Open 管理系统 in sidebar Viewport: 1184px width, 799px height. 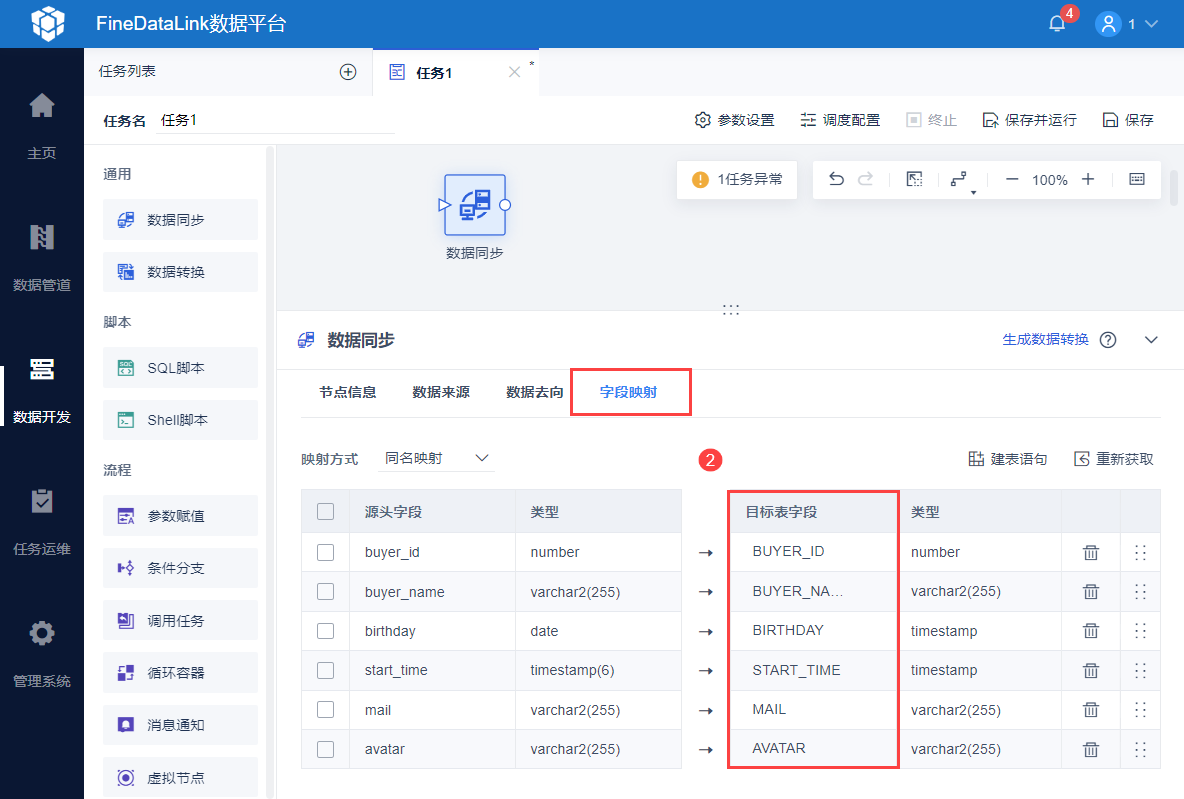[x=42, y=653]
